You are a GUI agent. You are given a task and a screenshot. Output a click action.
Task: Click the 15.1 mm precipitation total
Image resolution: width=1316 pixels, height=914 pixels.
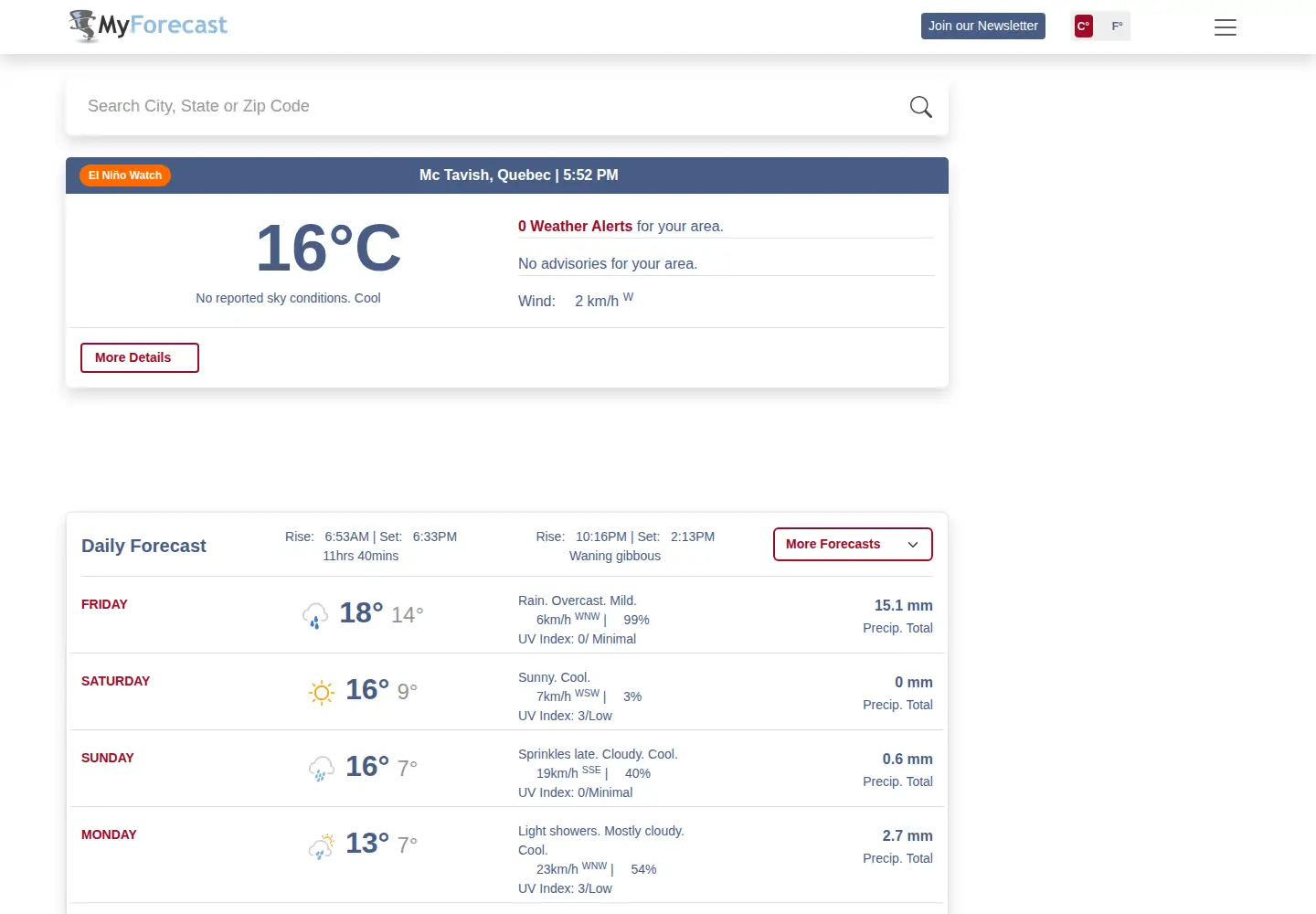click(903, 605)
